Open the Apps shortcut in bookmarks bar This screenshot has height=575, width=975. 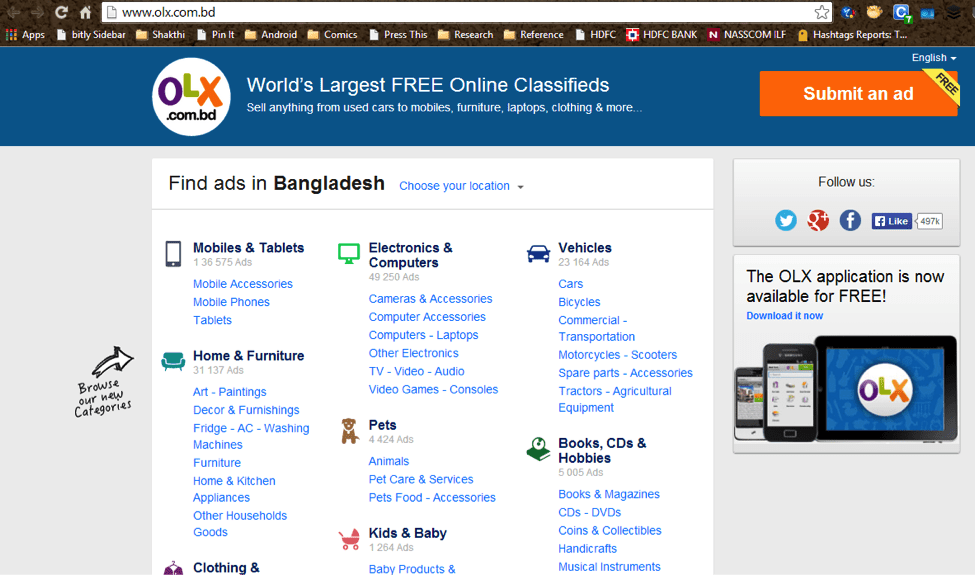25,35
